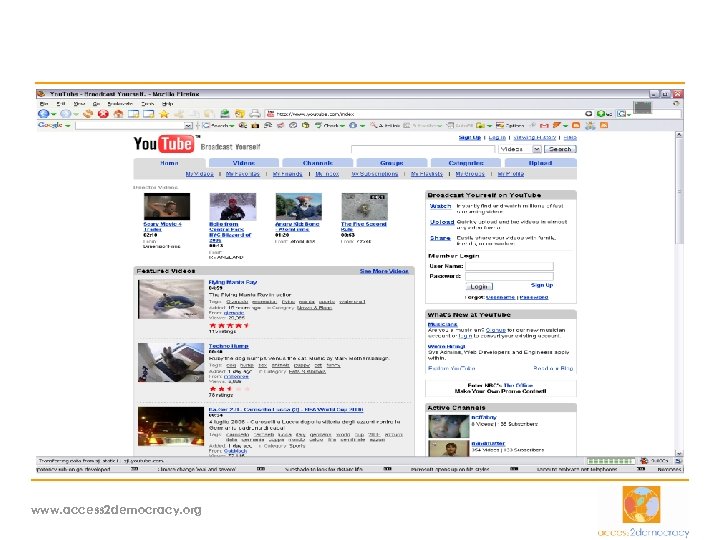Click the star rating under Techno Hump
The height and width of the screenshot is (540, 720).
(229, 389)
